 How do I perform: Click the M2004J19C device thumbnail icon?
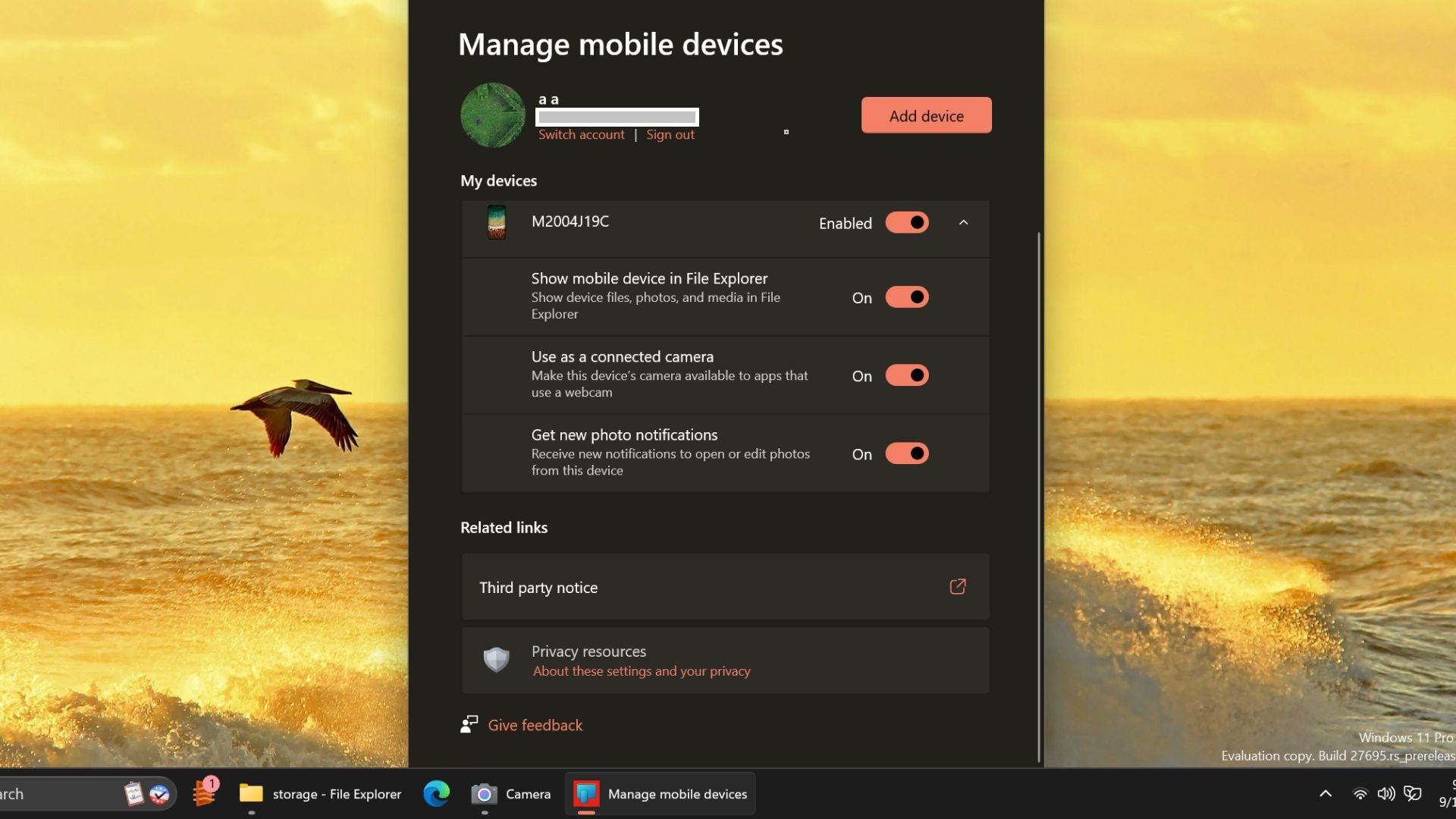coord(495,221)
